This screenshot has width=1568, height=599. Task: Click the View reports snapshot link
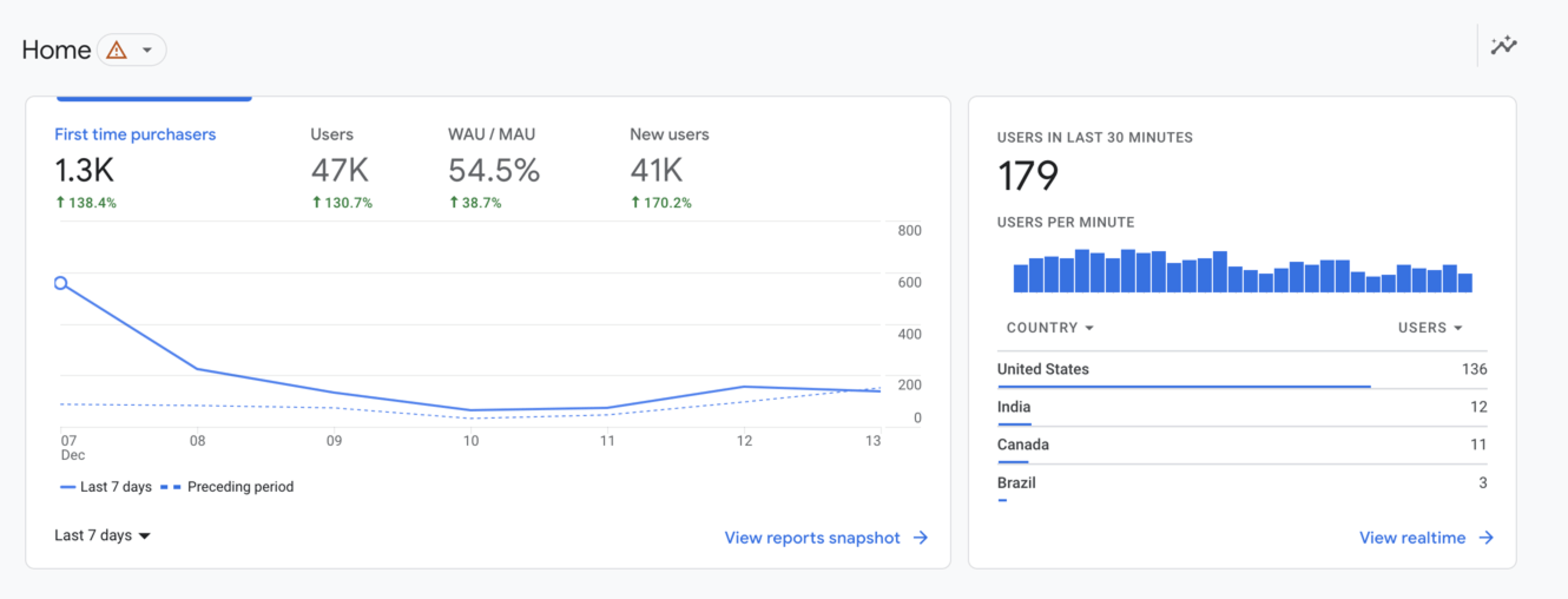pos(812,538)
